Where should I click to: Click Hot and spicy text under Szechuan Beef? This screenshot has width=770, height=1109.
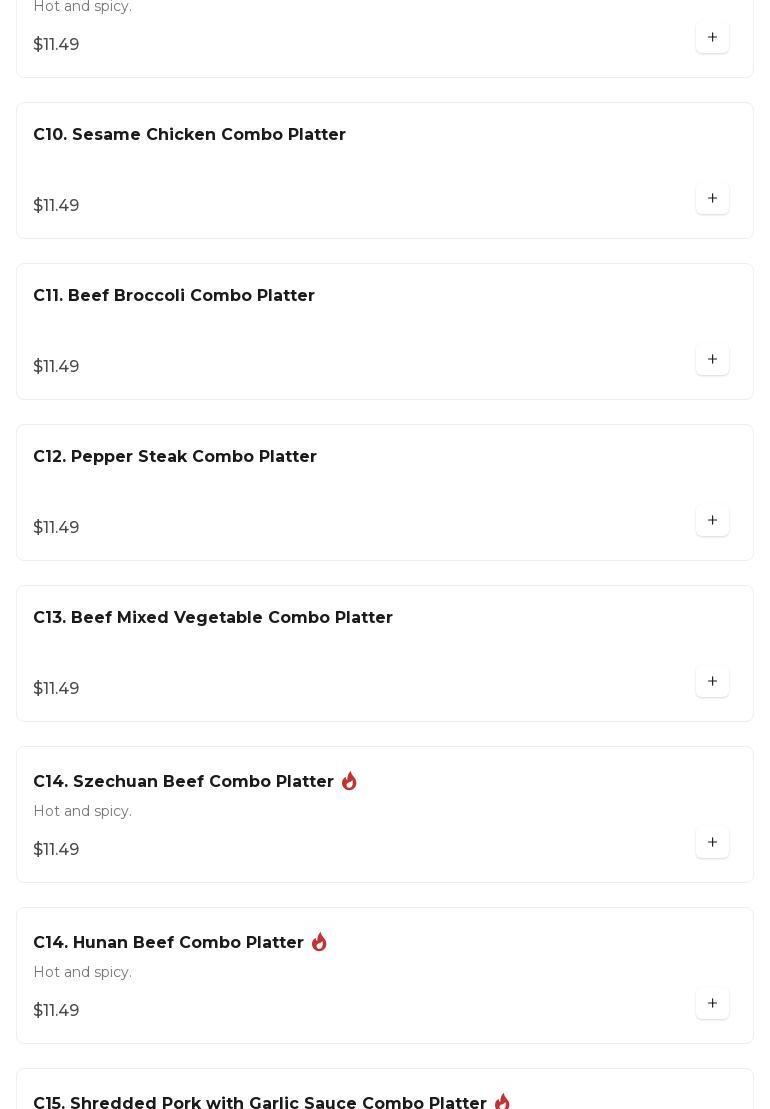pos(83,811)
